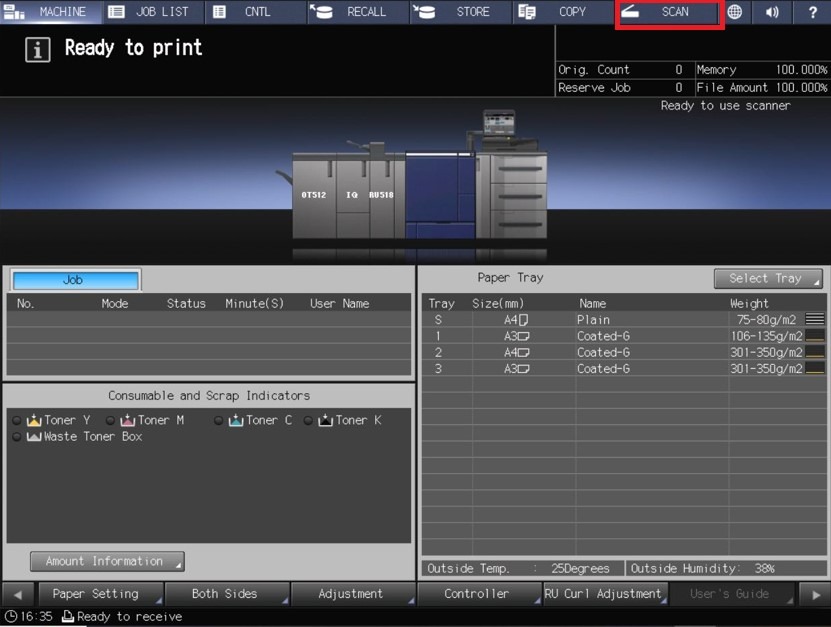Screen dimensions: 831x627
Task: Click the information icon beside Ready to print
Action: pyautogui.click(x=37, y=50)
